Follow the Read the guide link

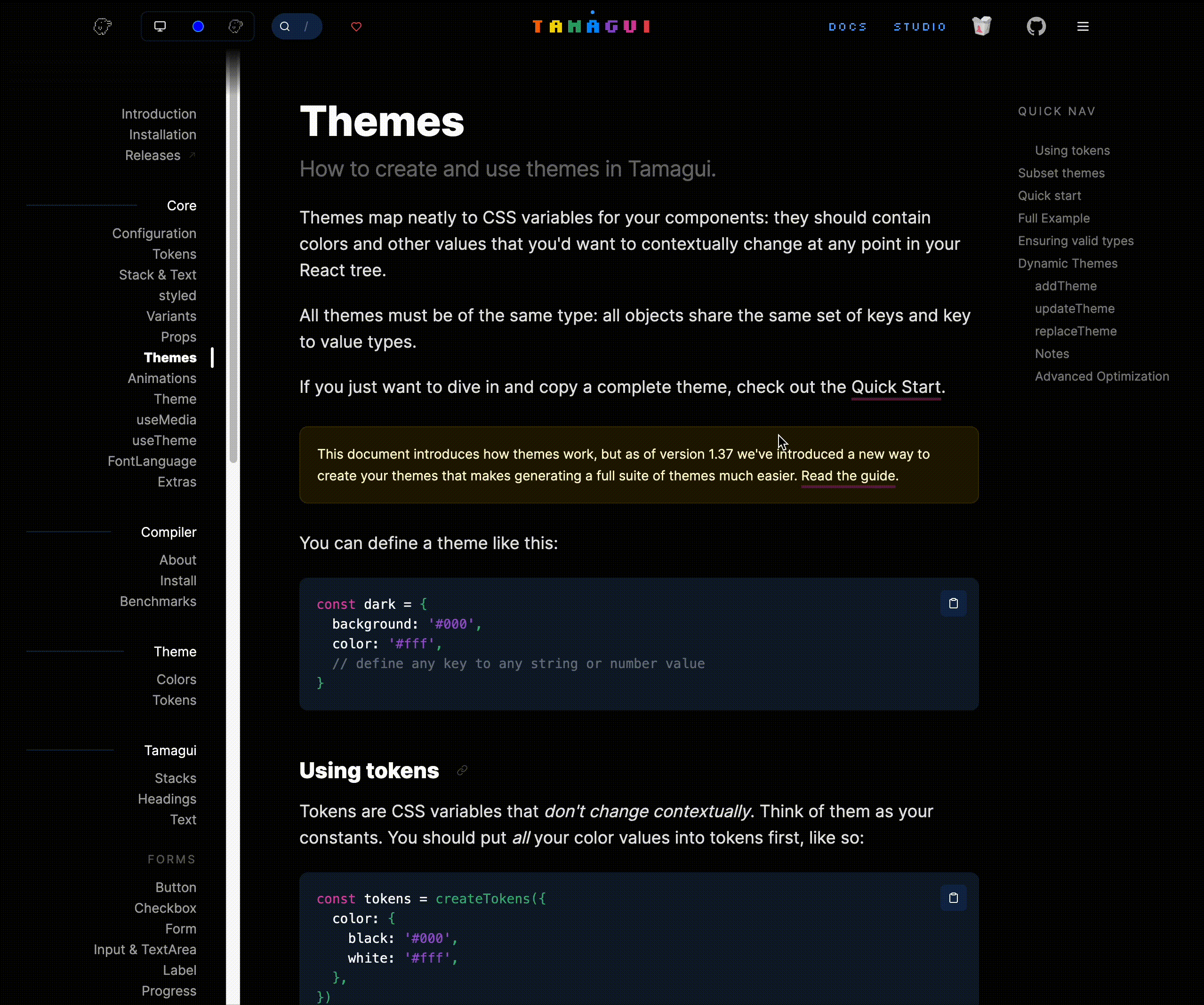click(x=848, y=476)
